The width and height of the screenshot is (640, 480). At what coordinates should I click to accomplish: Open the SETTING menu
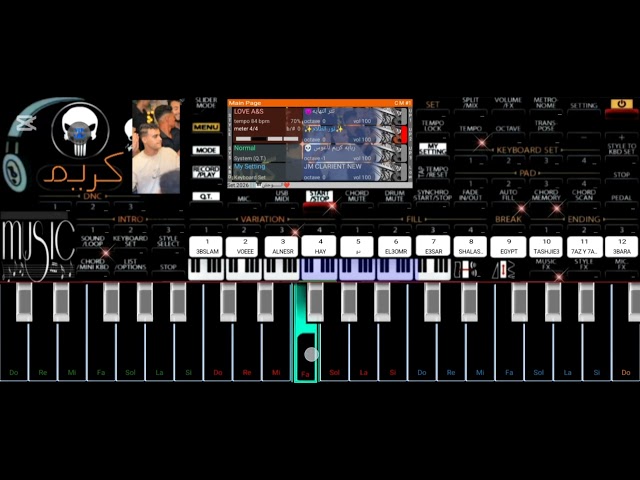coord(584,105)
